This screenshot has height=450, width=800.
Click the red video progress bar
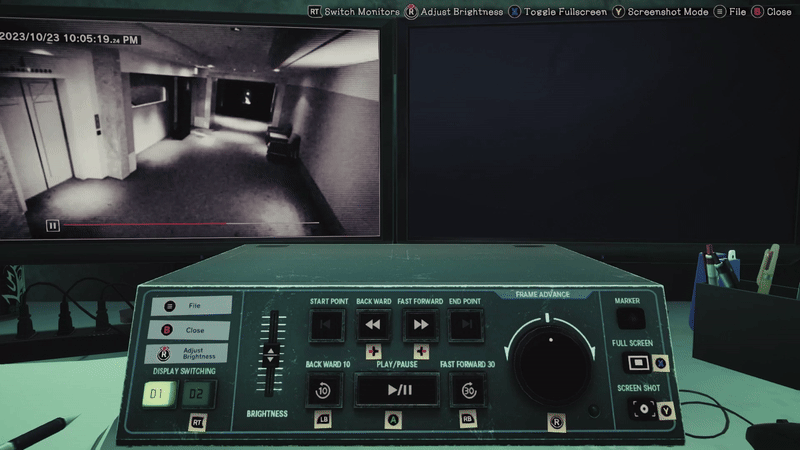point(145,223)
